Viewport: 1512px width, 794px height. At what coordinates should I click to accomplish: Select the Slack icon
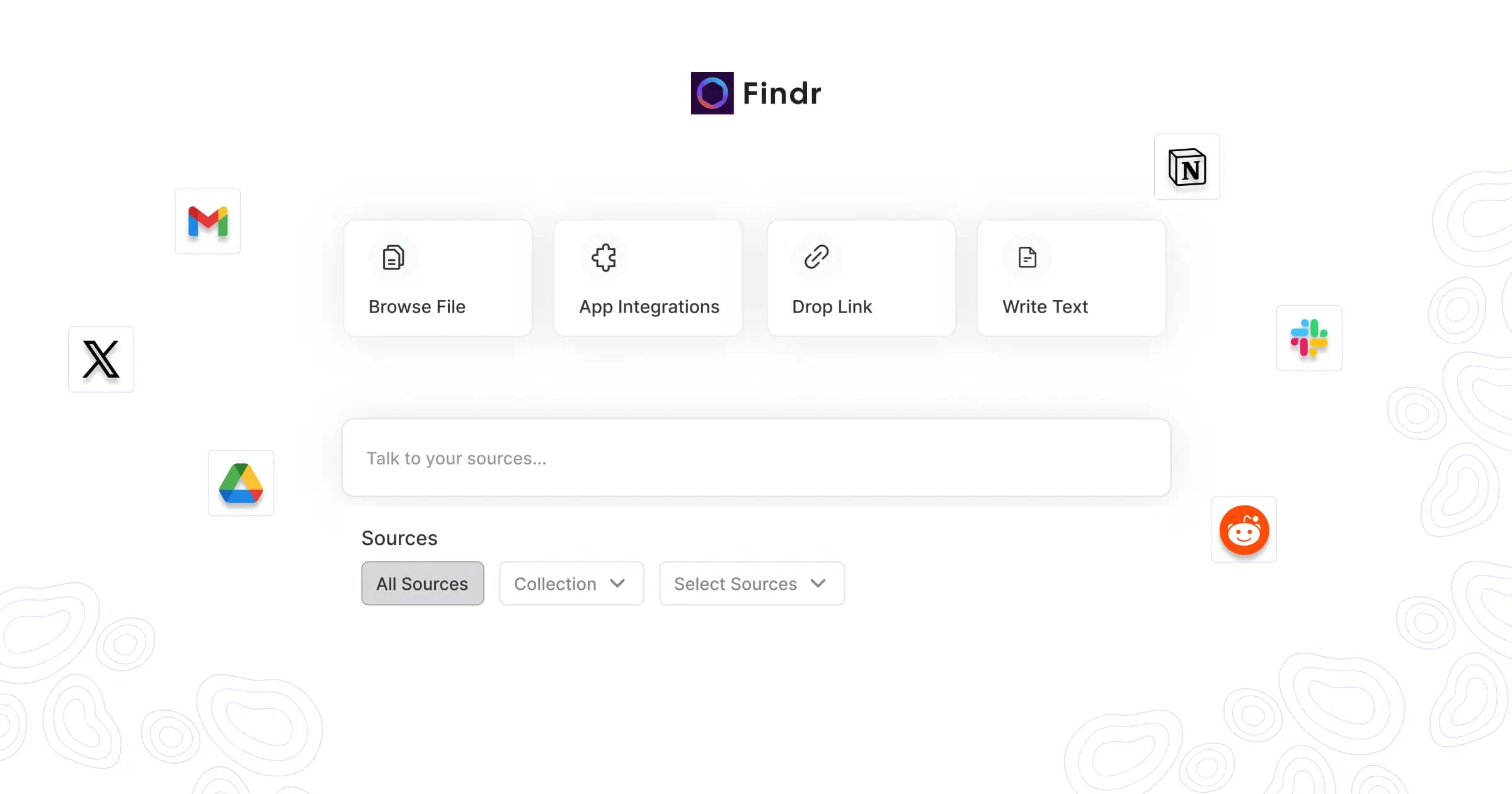coord(1309,338)
